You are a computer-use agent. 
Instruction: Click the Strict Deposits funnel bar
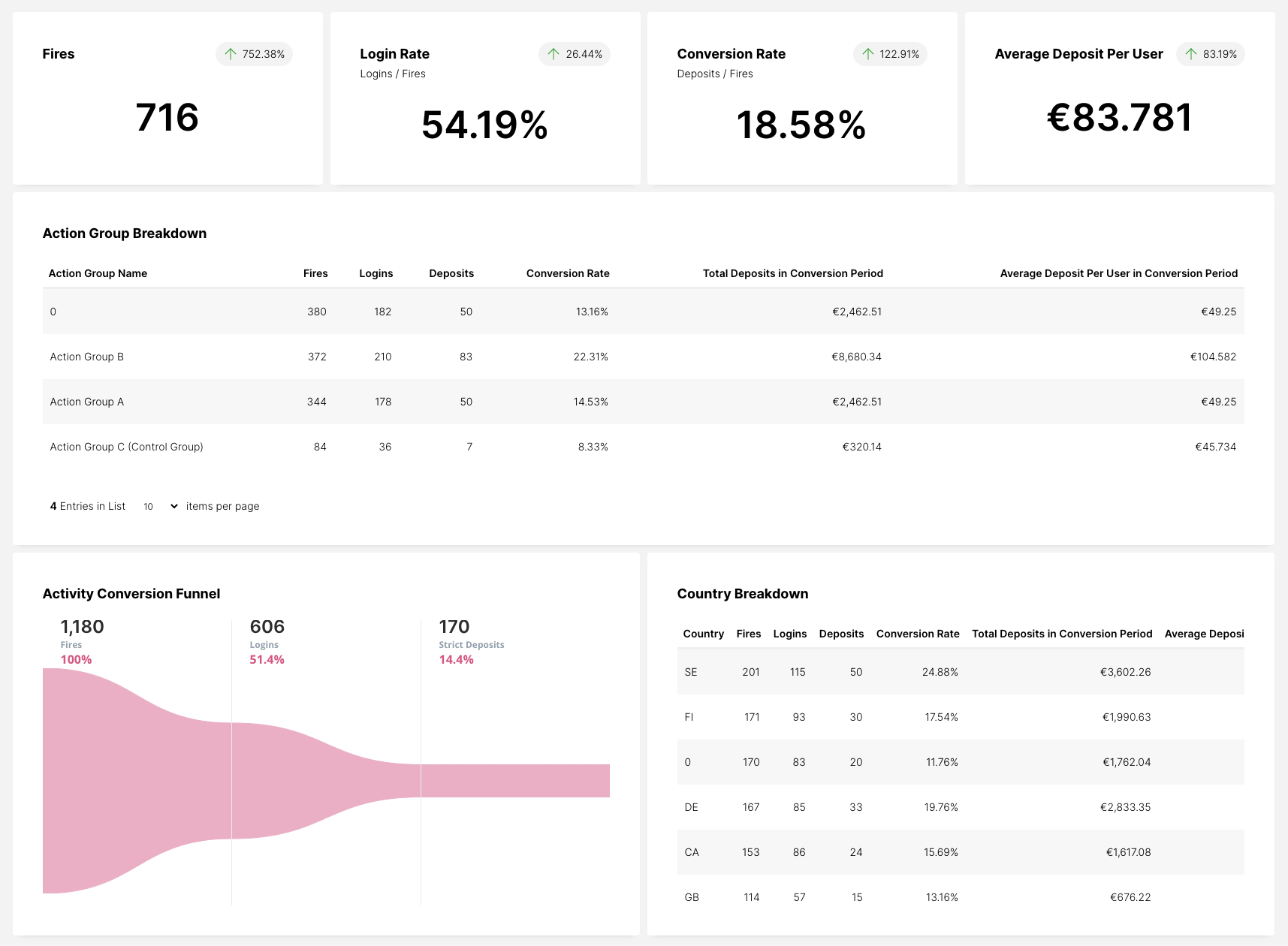pyautogui.click(x=515, y=781)
